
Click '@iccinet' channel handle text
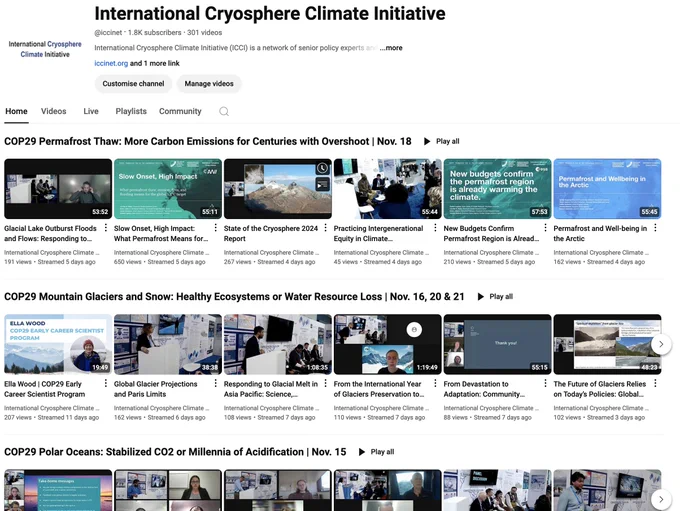108,33
